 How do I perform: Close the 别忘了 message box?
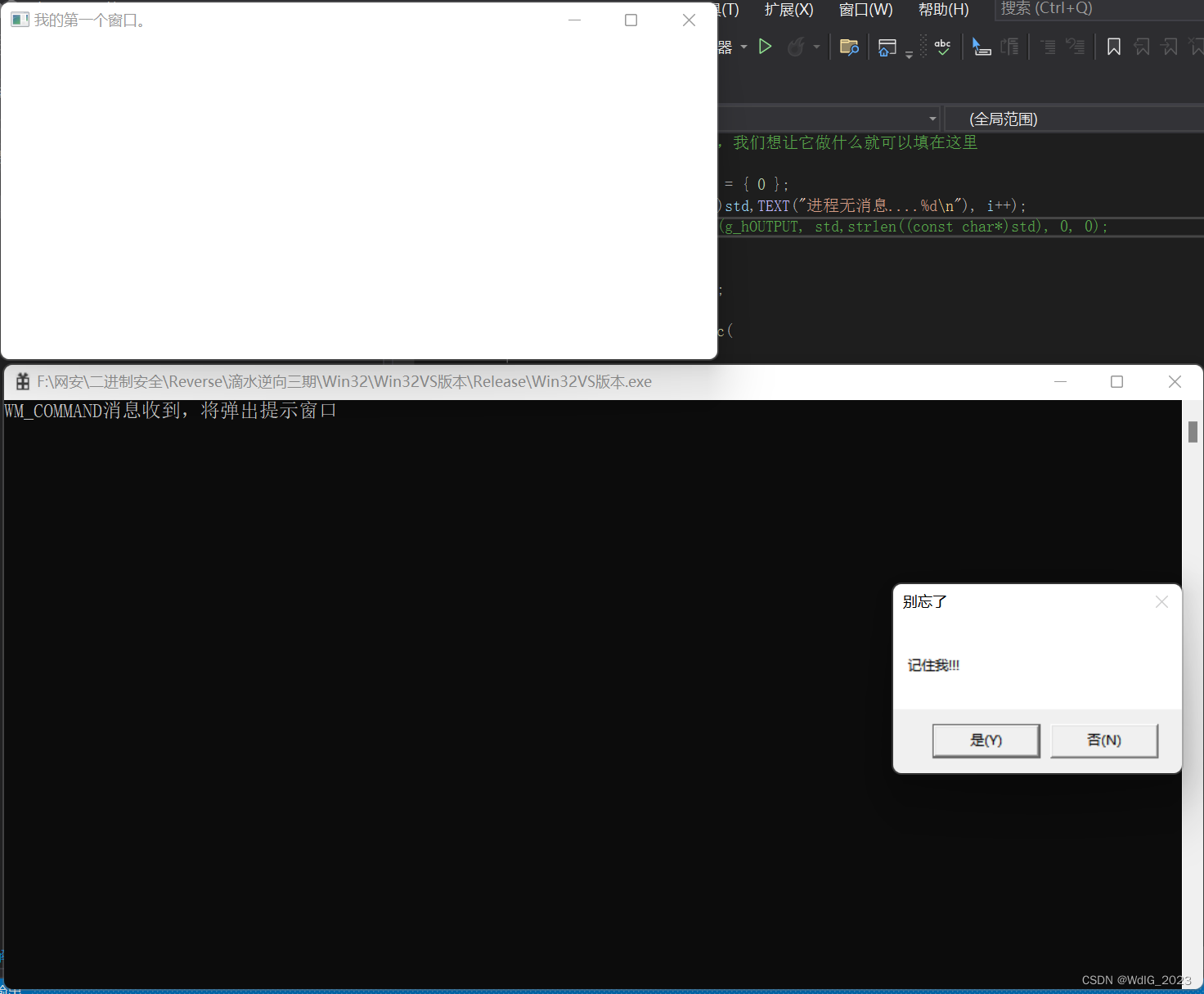point(1161,602)
